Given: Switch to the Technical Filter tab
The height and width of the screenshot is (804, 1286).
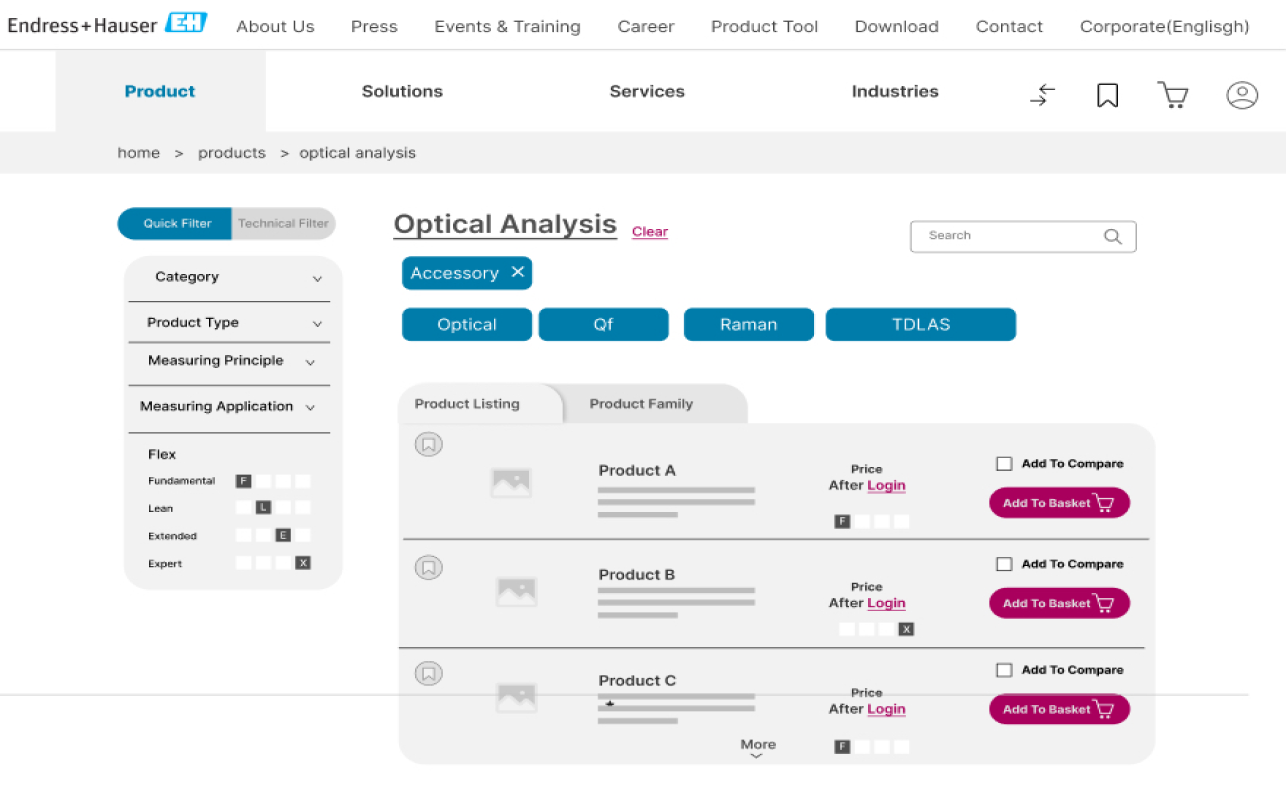Looking at the screenshot, I should (283, 224).
